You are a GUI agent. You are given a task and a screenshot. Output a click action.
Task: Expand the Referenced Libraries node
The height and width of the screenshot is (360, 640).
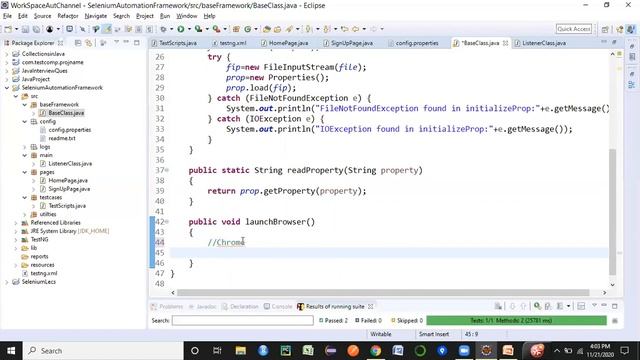coord(16,223)
